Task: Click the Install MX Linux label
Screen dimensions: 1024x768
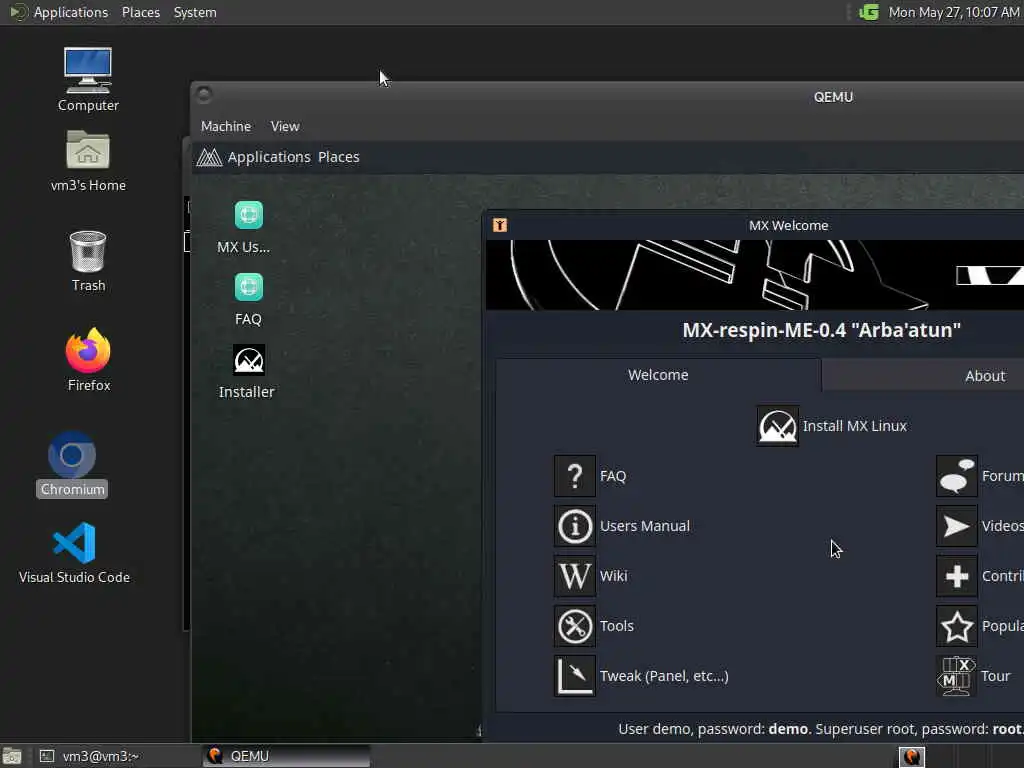Action: [x=855, y=426]
